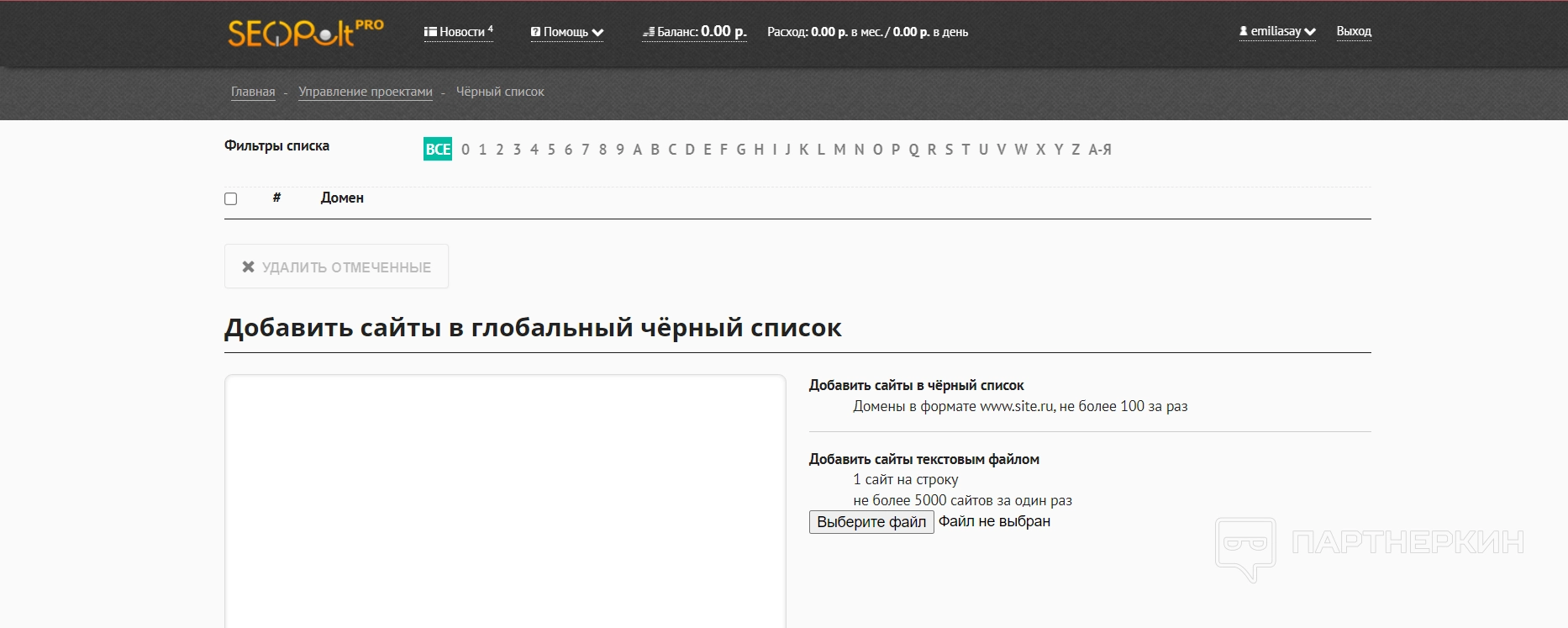Filter domains by letter B

(655, 150)
